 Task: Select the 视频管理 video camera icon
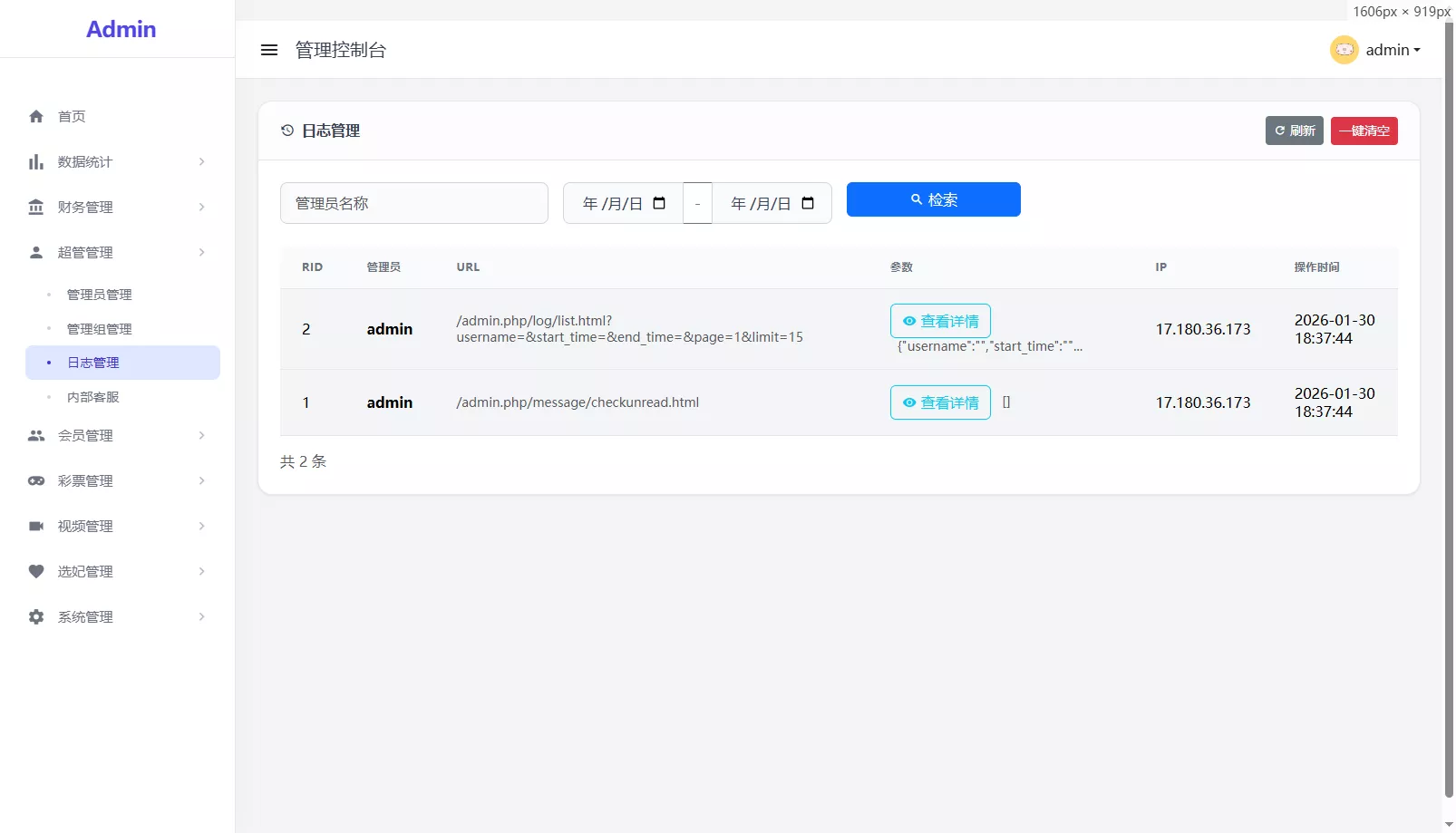36,526
